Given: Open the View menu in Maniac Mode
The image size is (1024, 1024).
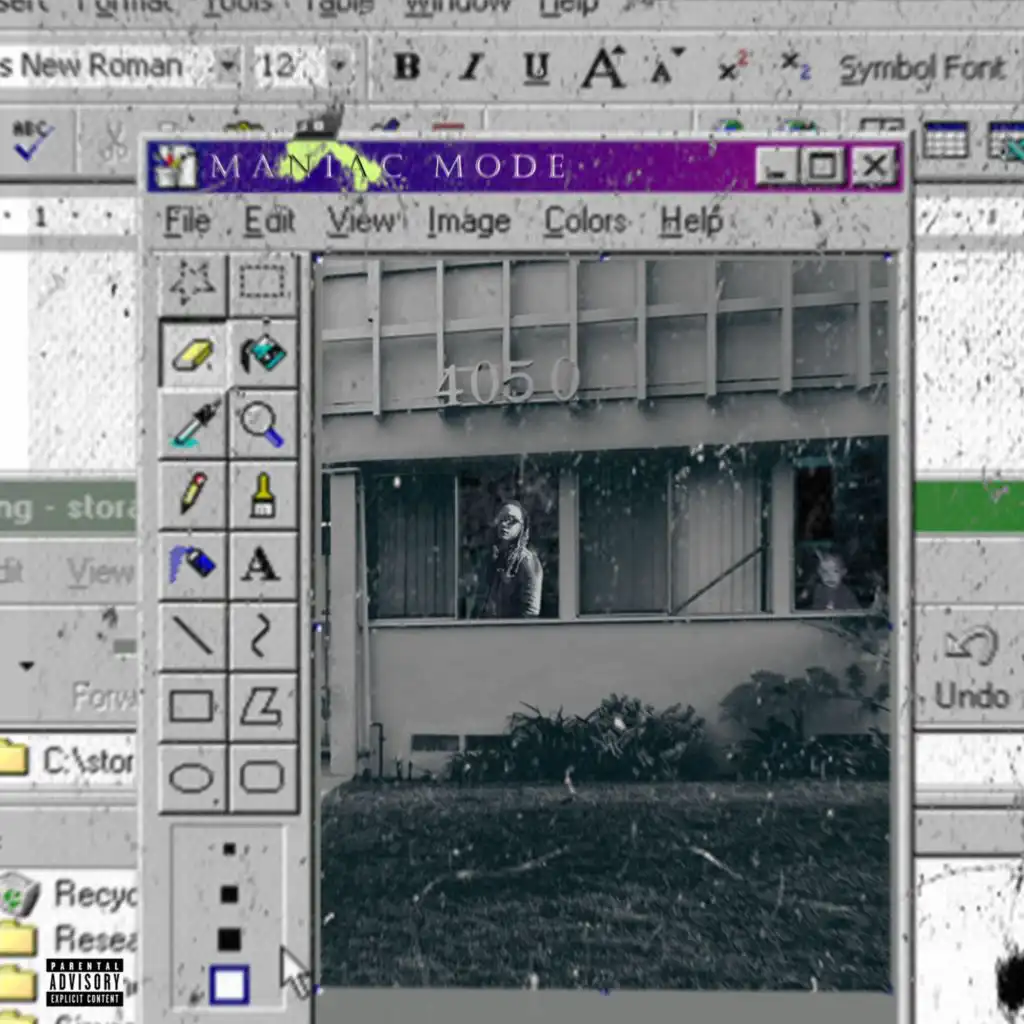Looking at the screenshot, I should coord(361,221).
